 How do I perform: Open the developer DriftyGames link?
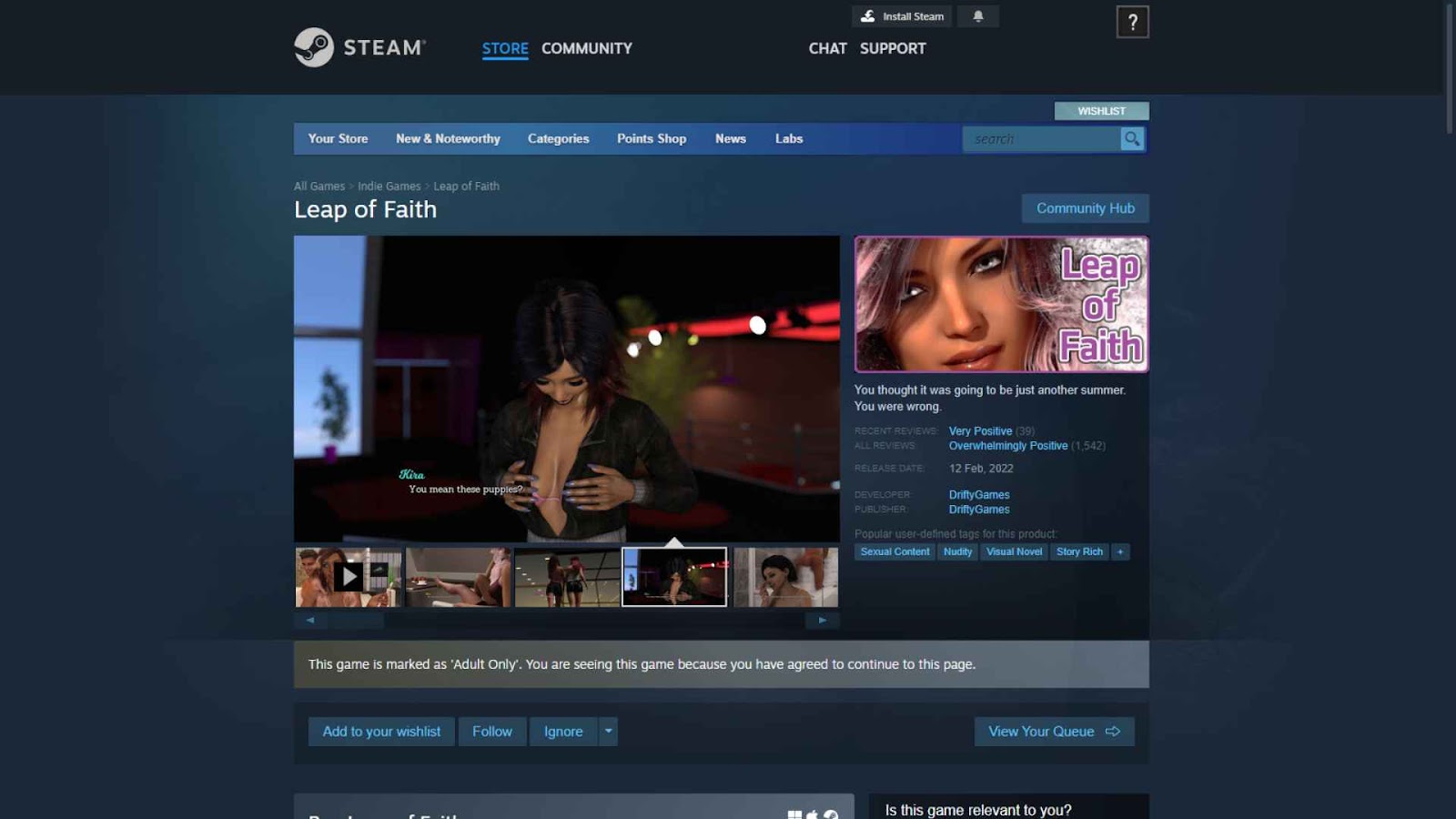[x=979, y=495]
